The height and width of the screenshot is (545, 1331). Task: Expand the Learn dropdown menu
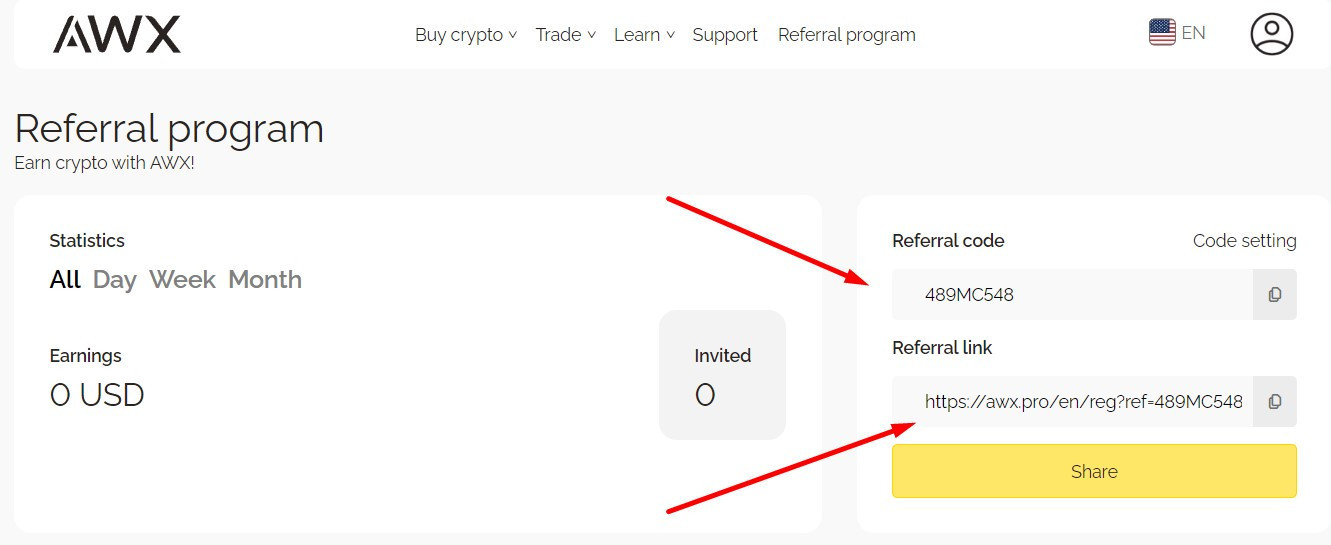[x=644, y=35]
